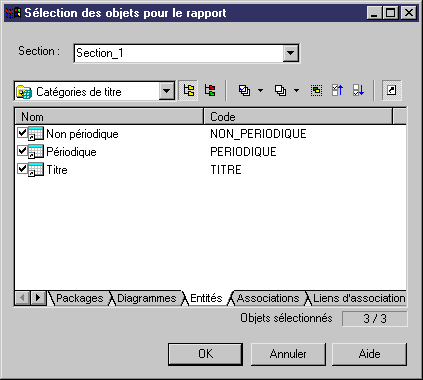
Task: Open help with Aide button
Action: (x=369, y=354)
